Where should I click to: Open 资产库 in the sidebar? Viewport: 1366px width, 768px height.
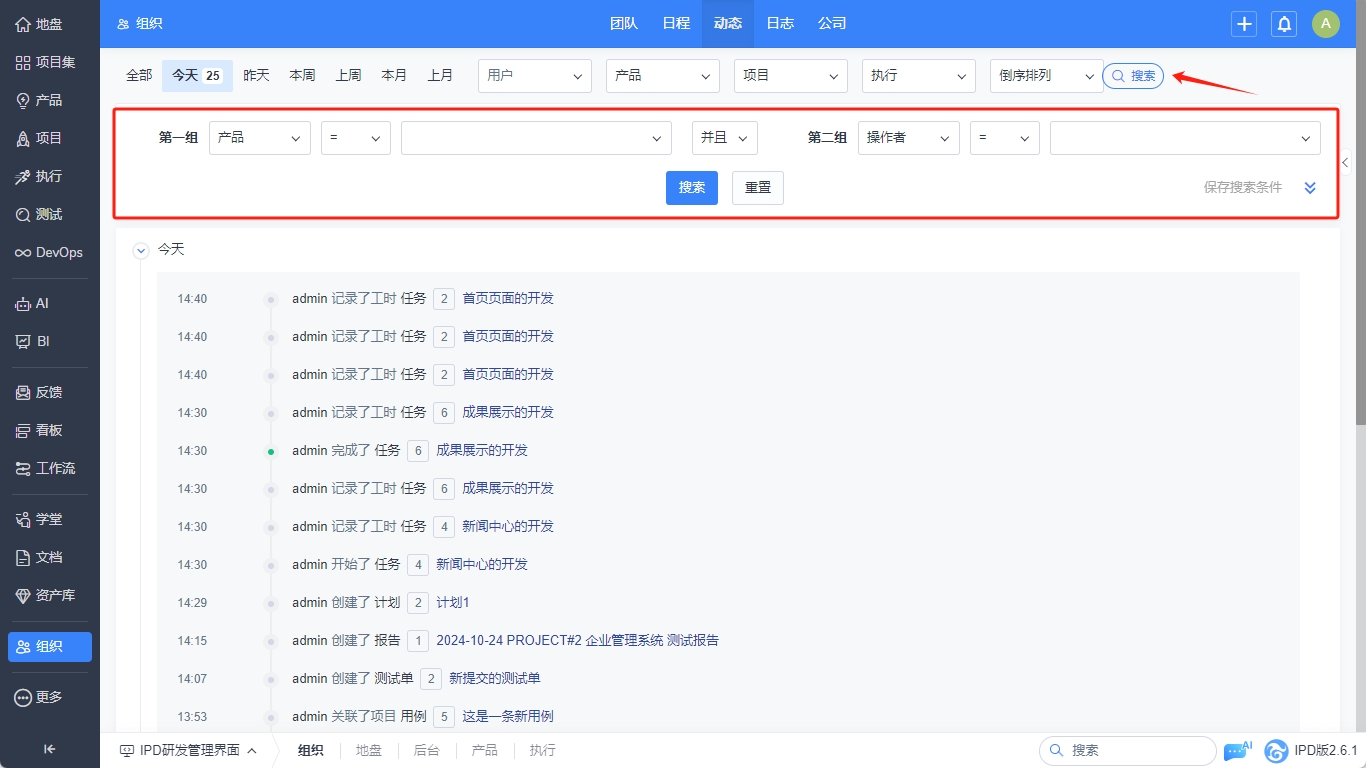[x=50, y=595]
